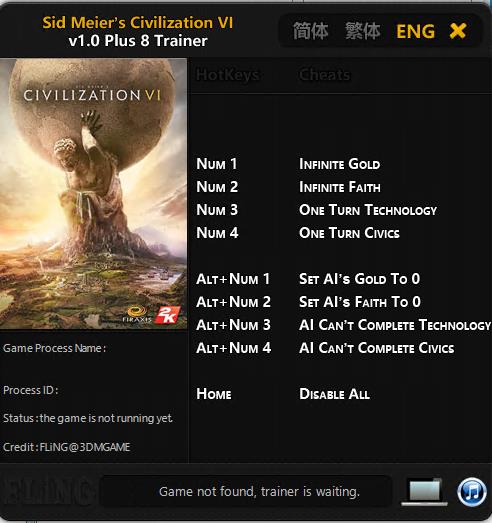The image size is (492, 523).
Task: Click the Cheats column header
Action: point(325,75)
